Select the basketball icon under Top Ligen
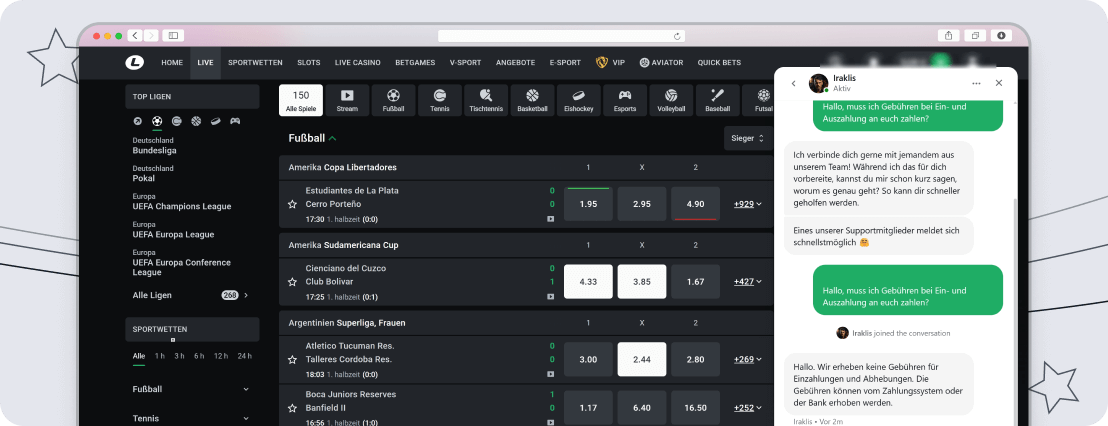 [x=196, y=121]
